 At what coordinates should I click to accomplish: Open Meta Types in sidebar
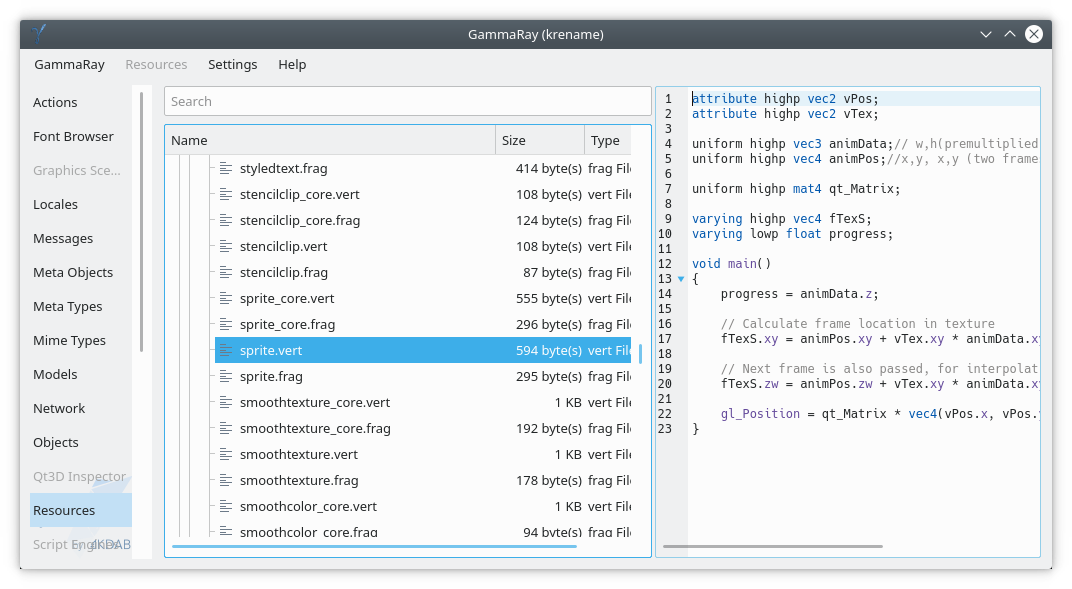tap(81, 306)
